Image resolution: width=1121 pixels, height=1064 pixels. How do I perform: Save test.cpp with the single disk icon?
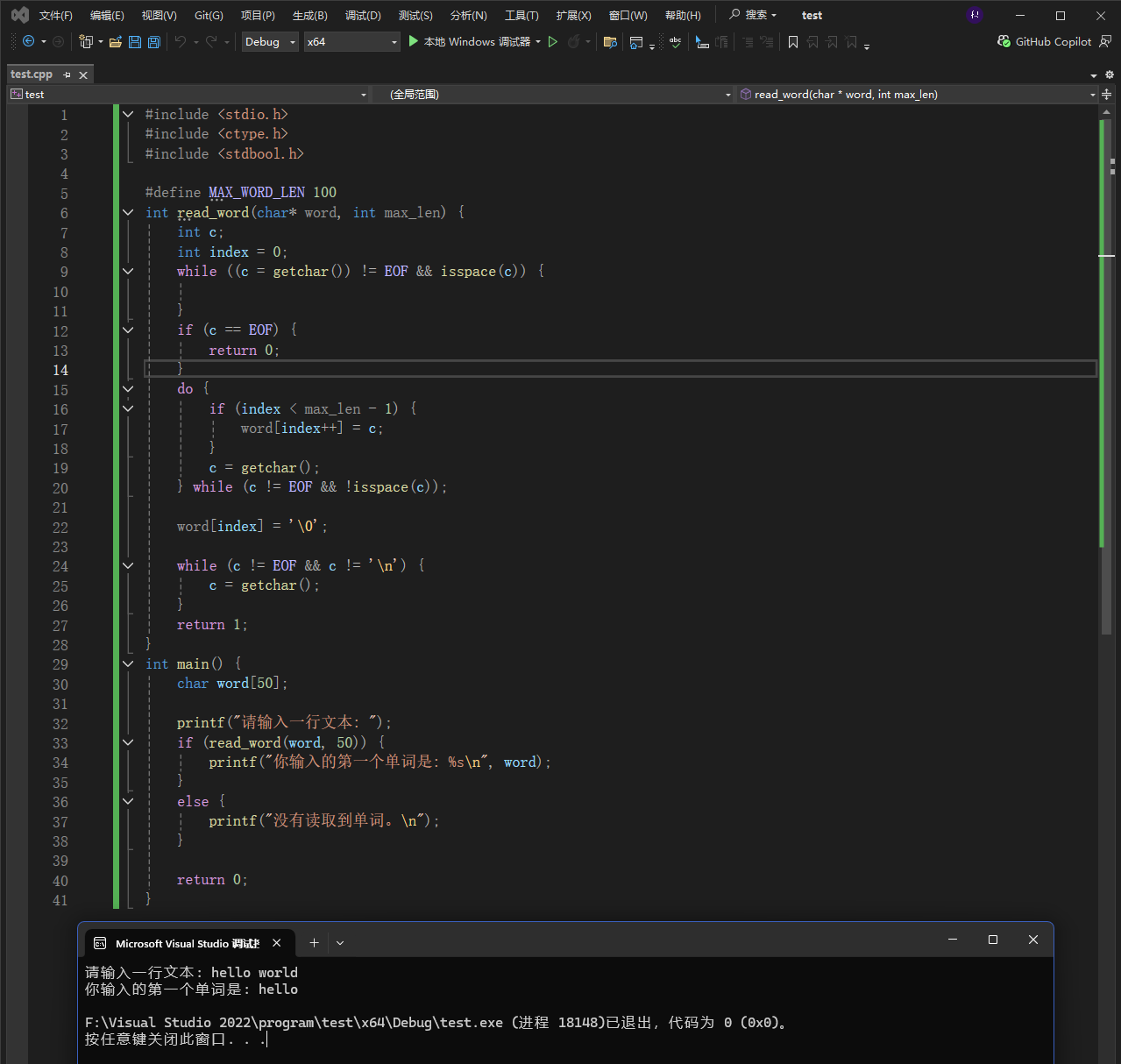(x=135, y=41)
